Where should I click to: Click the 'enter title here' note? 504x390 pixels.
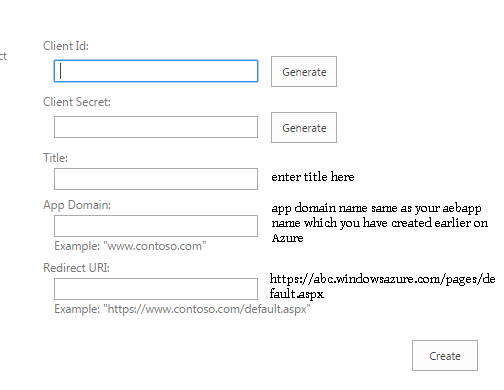313,177
